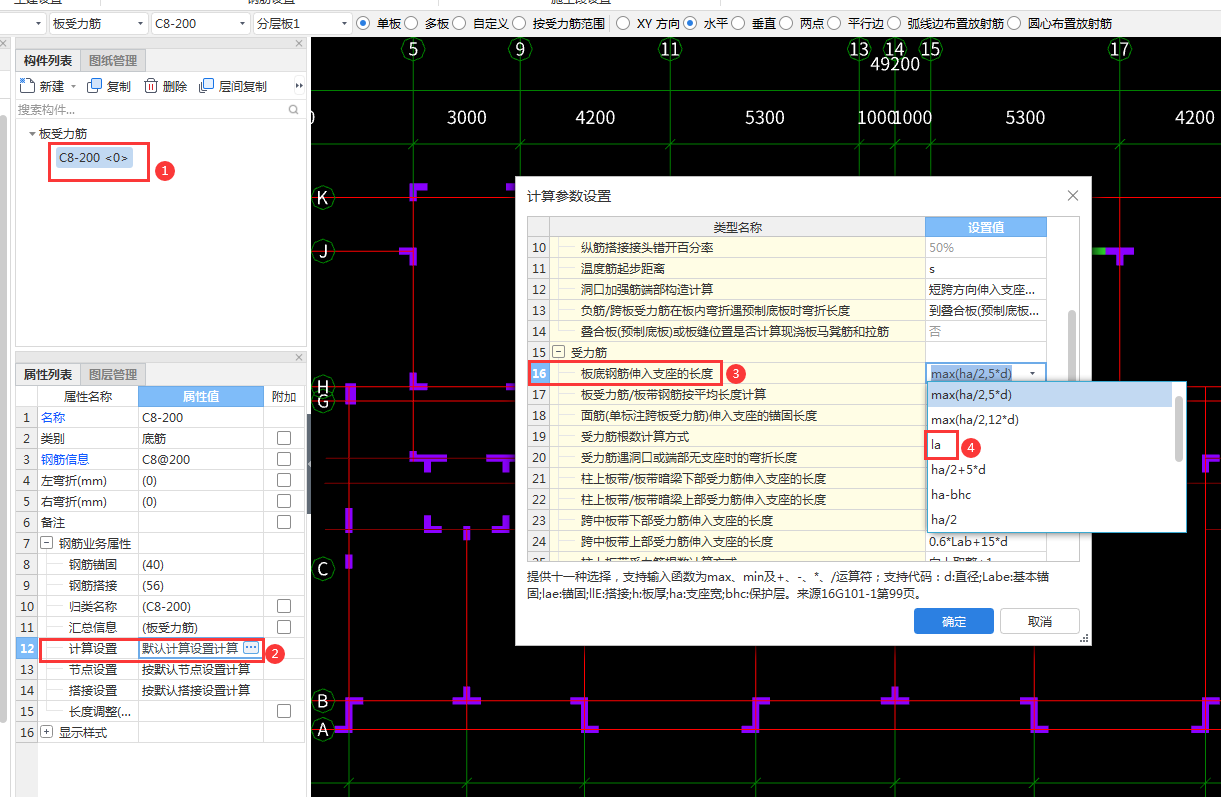Select the 按受力筋范围 radio button
The height and width of the screenshot is (797, 1221).
pos(520,23)
